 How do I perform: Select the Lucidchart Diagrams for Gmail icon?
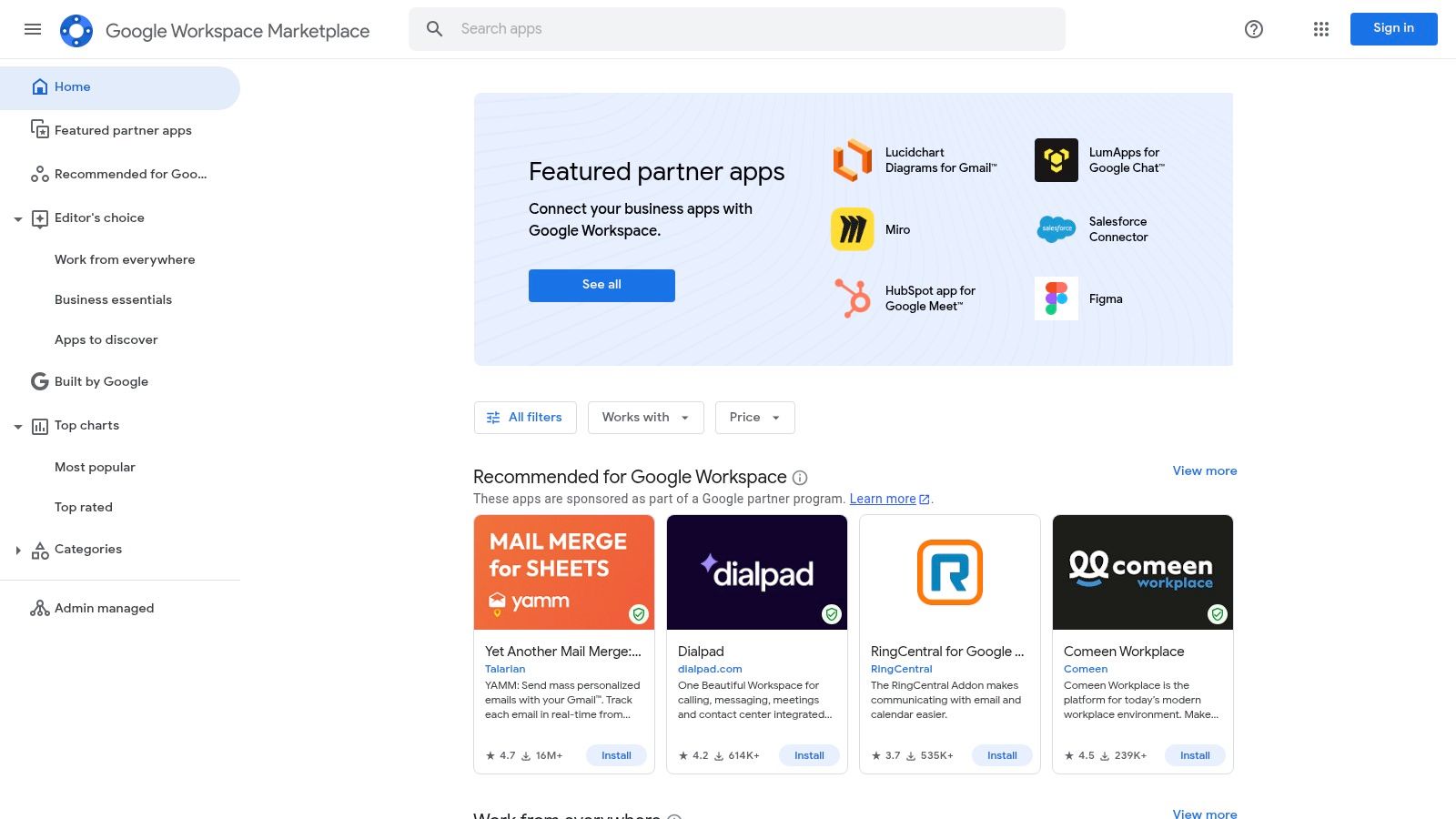click(x=852, y=160)
